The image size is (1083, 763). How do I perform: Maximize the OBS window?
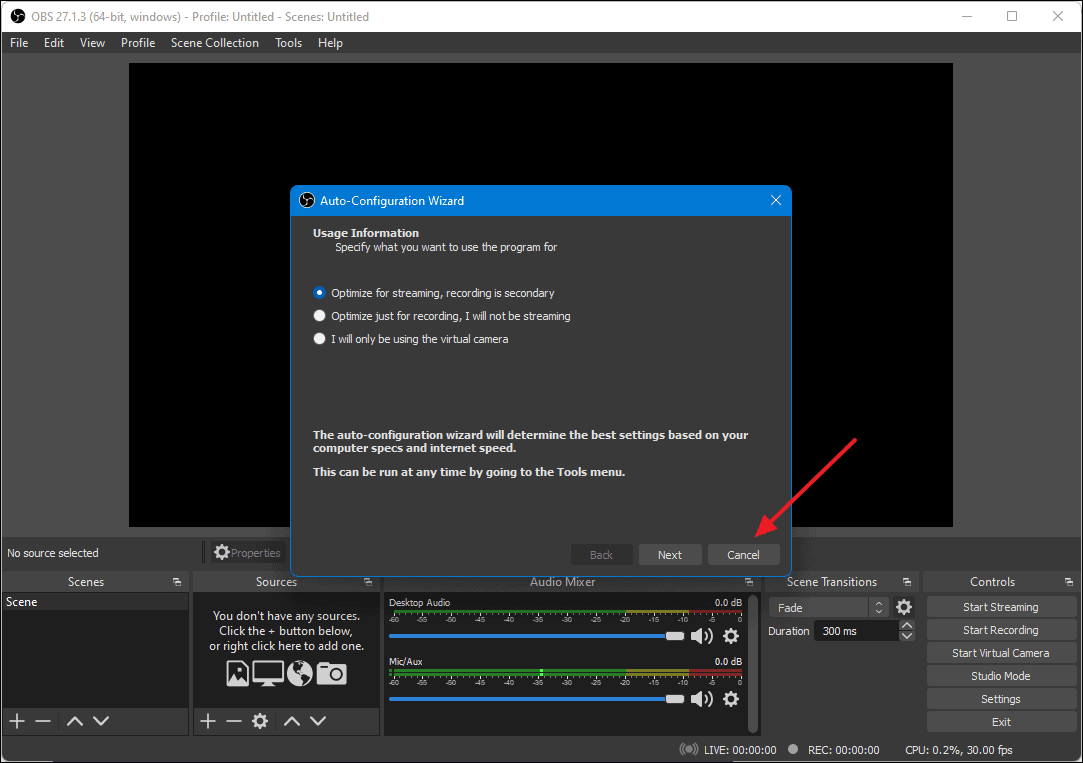click(x=1012, y=16)
